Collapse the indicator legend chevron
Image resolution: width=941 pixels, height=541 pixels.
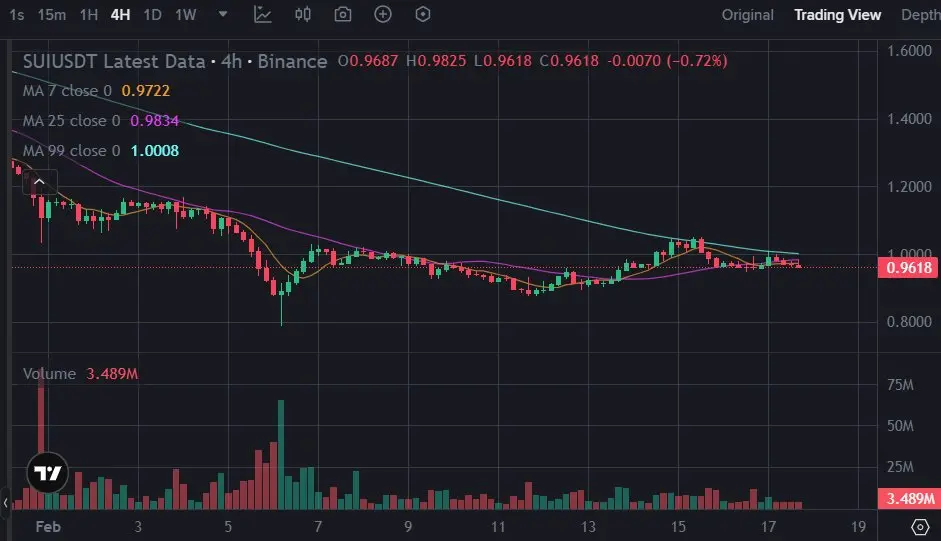(x=40, y=182)
